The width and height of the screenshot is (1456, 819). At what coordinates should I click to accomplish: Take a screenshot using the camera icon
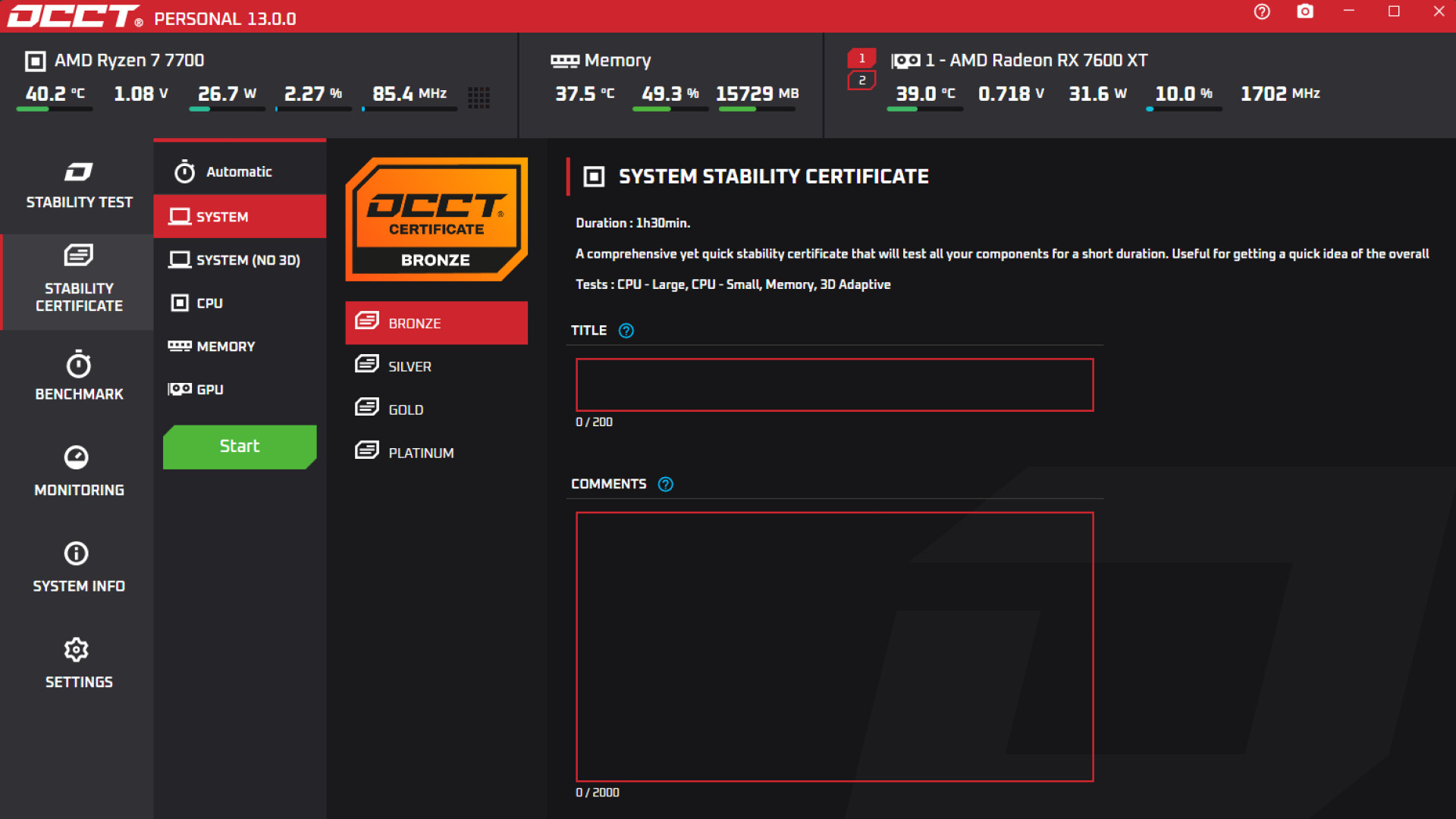1305,12
